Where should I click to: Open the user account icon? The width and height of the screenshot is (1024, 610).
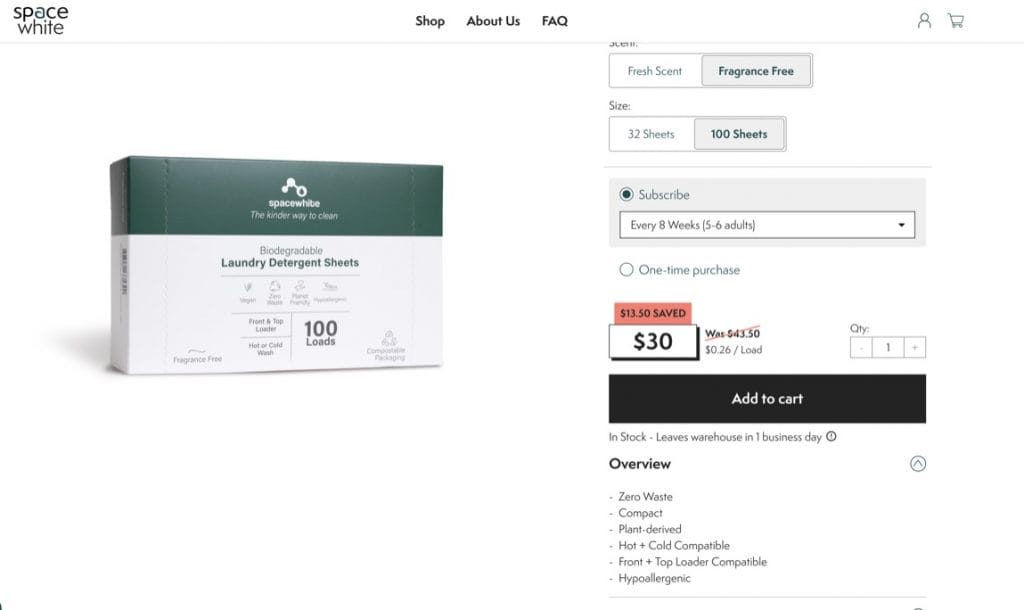[x=924, y=21]
